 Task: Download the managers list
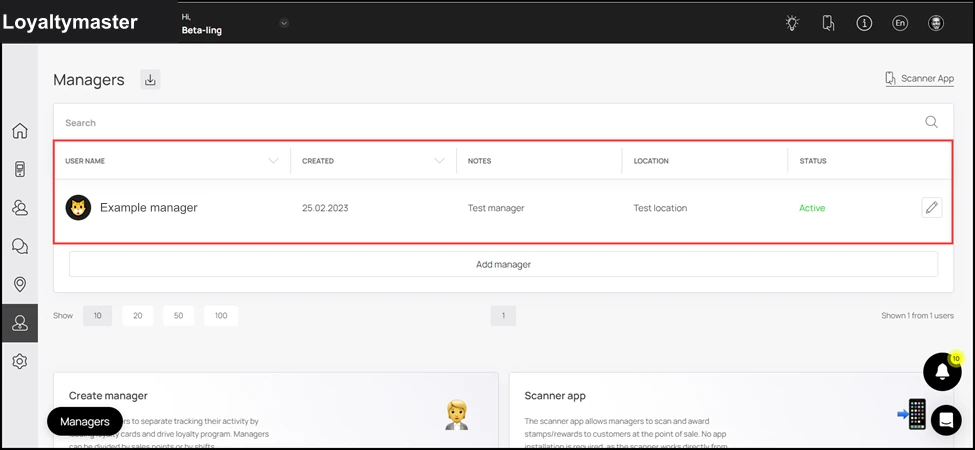[150, 80]
